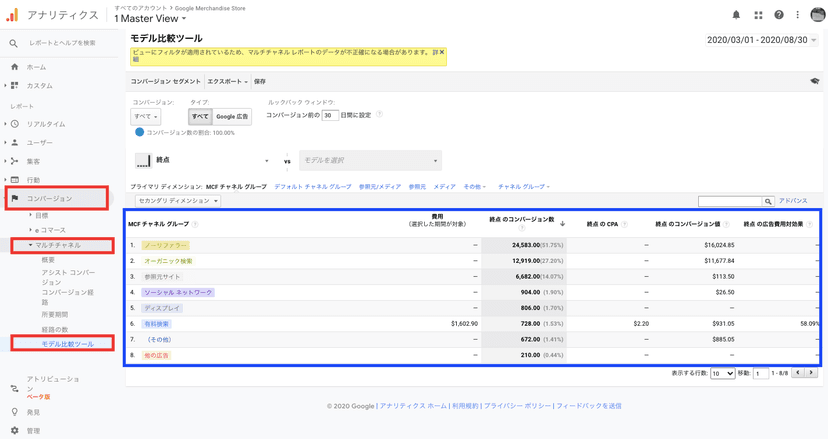The width and height of the screenshot is (828, 439).
Task: Open the チャネル グループ dropdown
Action: (524, 186)
